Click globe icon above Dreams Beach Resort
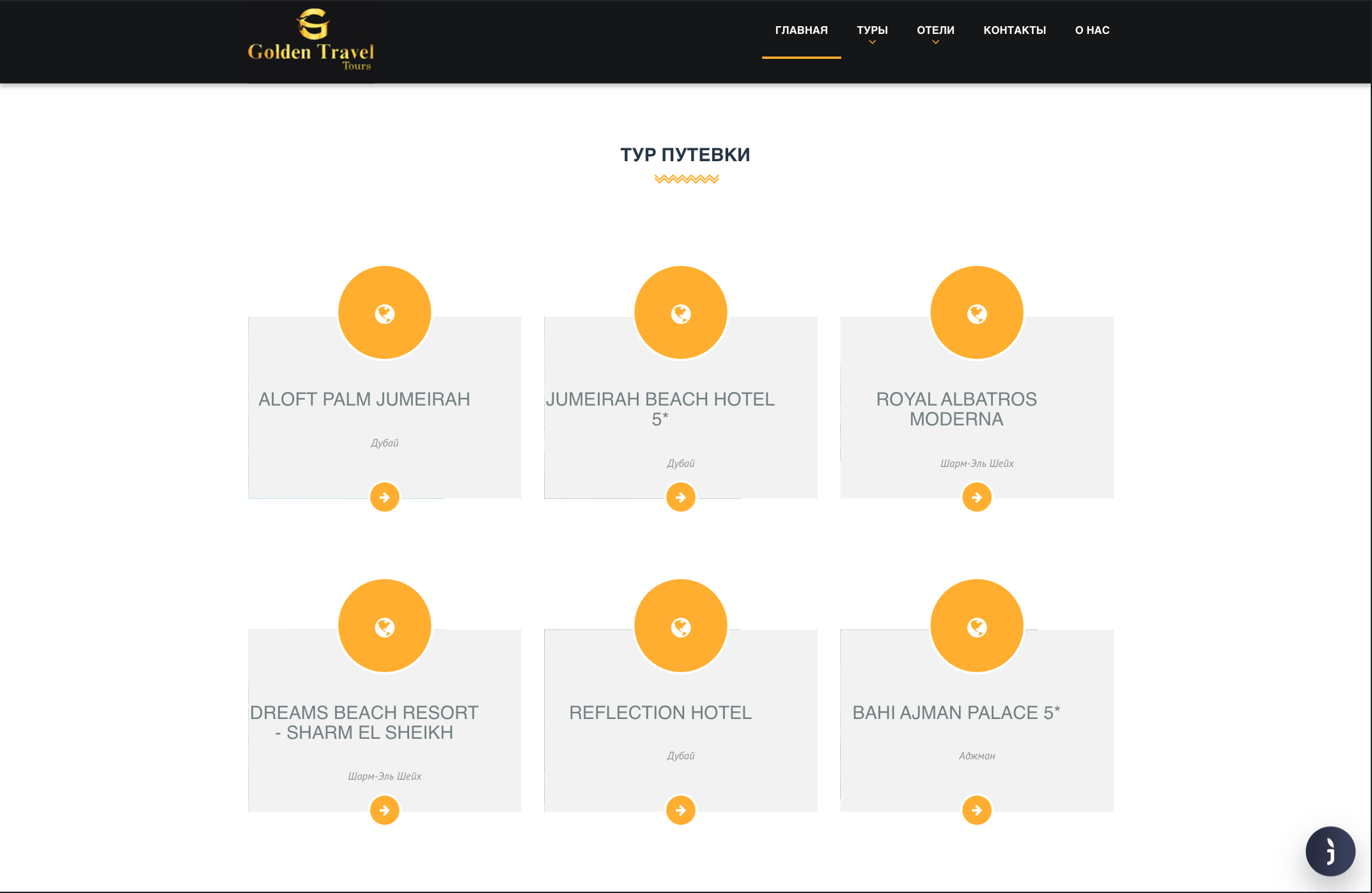Viewport: 1372px width, 893px height. tap(385, 626)
